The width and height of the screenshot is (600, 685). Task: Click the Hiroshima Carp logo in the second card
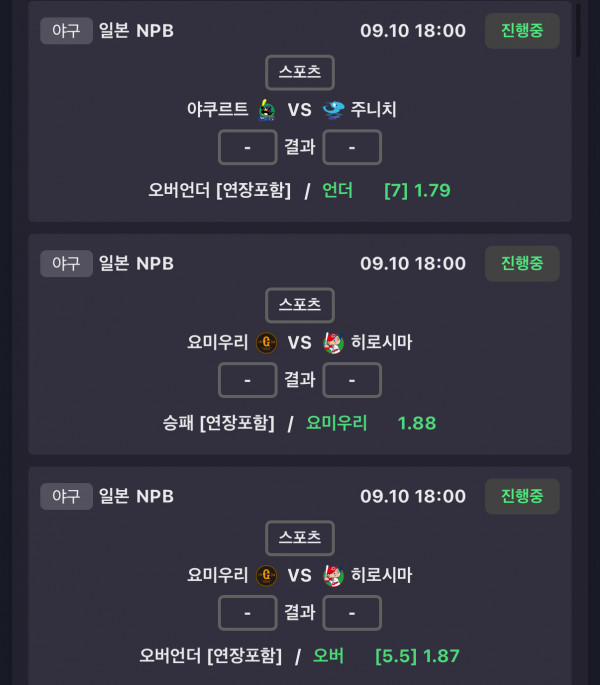pos(333,342)
